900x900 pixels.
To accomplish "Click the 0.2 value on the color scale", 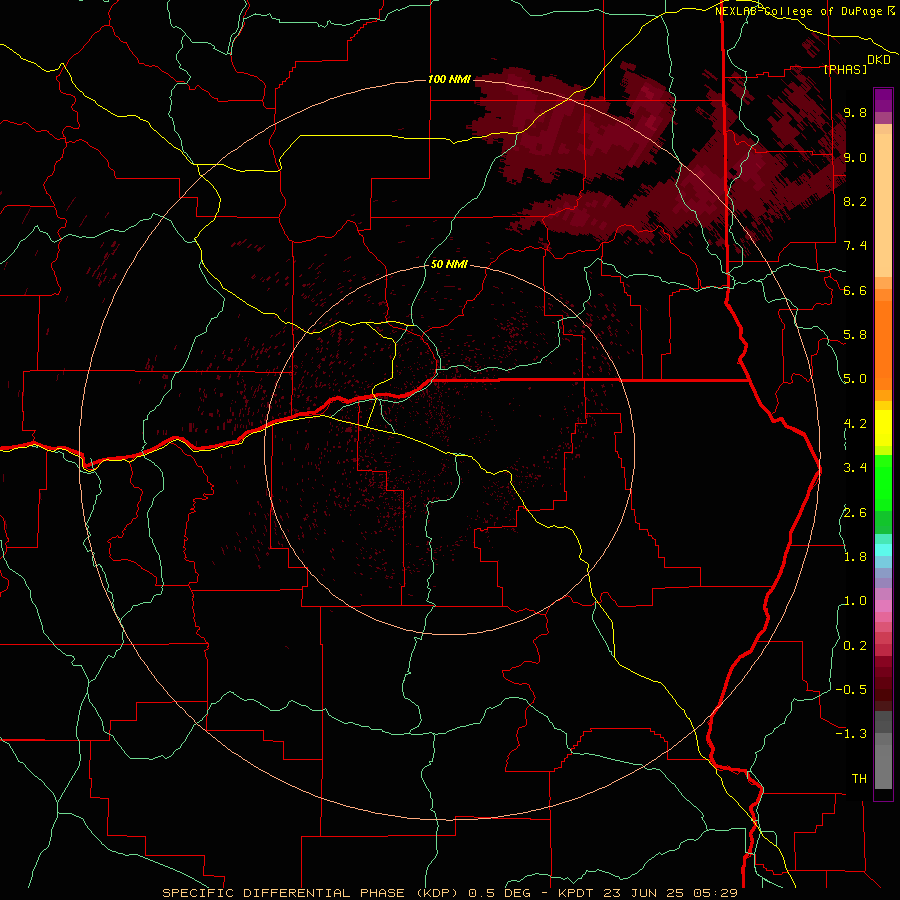I will [x=855, y=646].
